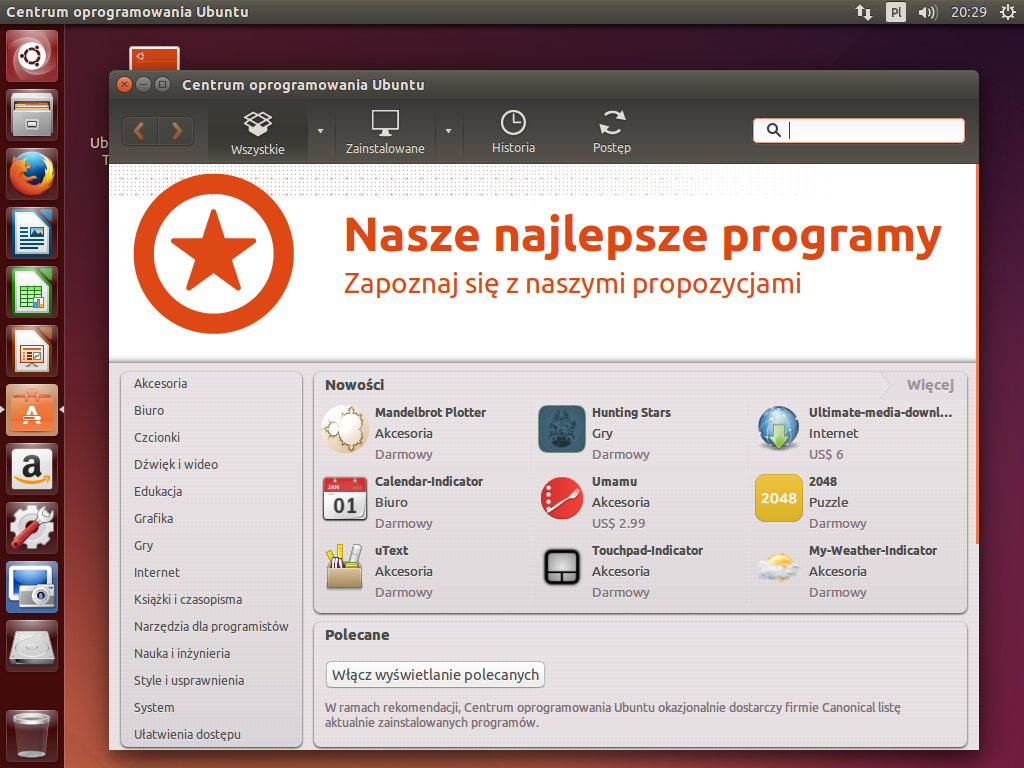Image resolution: width=1024 pixels, height=768 pixels.
Task: Select the Touchpad-Indicator app icon
Action: (x=562, y=567)
